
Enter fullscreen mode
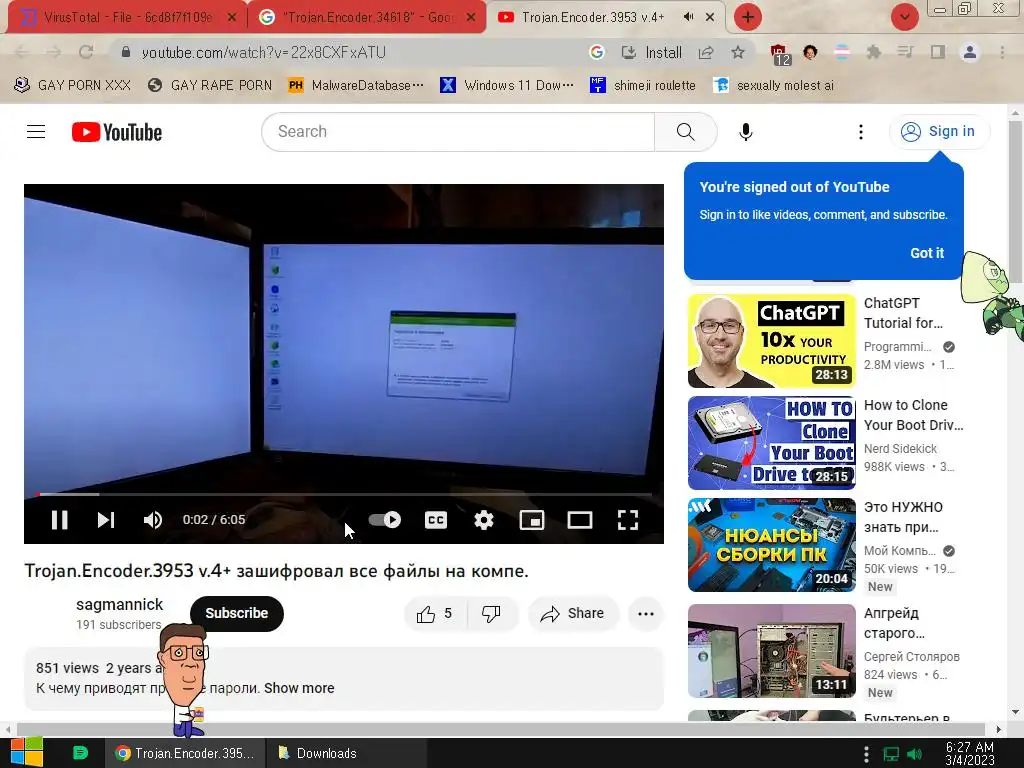(x=628, y=520)
